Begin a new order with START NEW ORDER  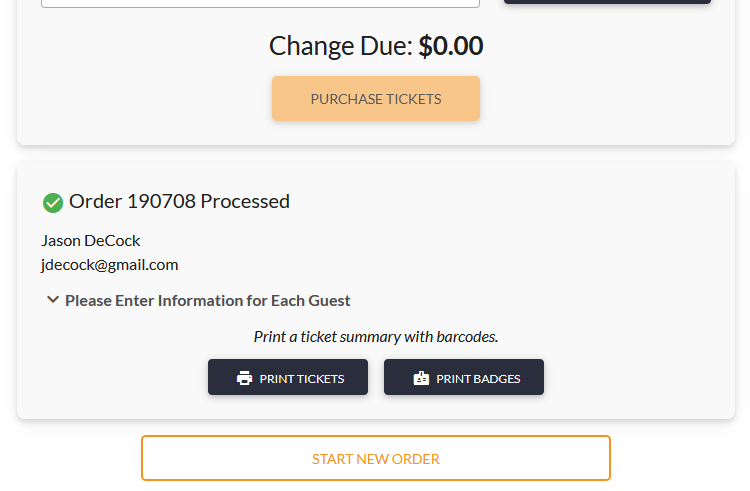coord(376,458)
